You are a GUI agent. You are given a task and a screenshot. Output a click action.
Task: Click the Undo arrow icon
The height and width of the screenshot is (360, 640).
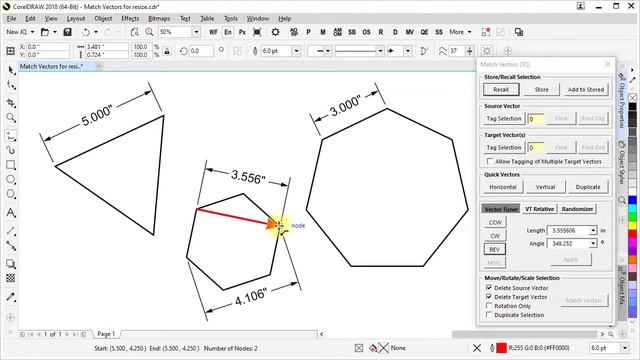(x=86, y=32)
